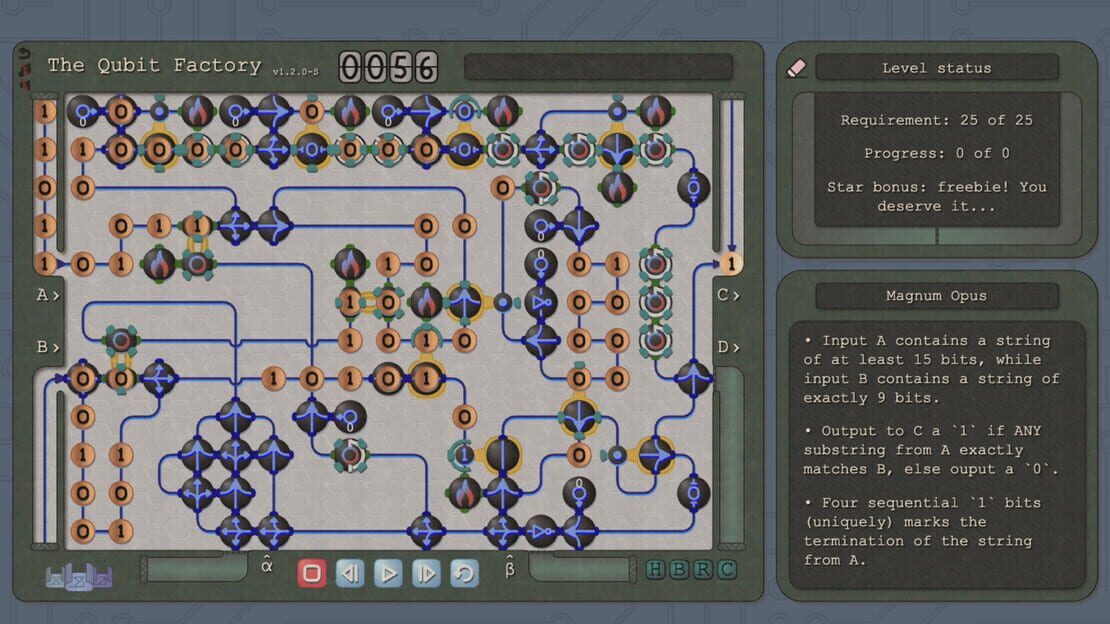
Task: Toggle the B mode button
Action: click(679, 569)
